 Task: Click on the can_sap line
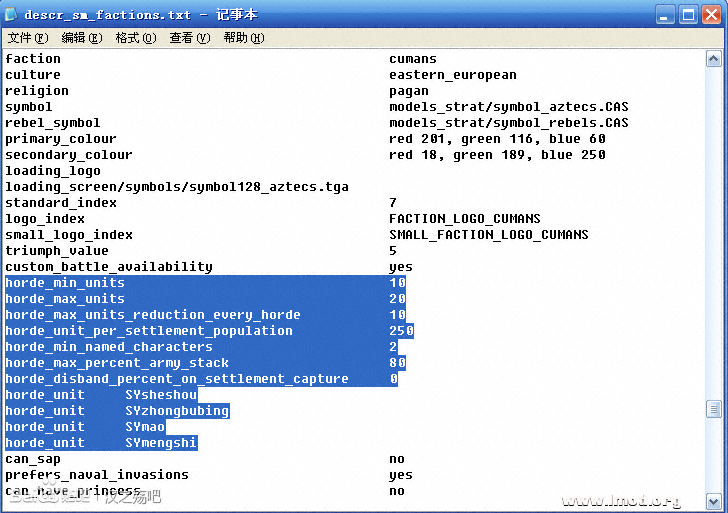33,459
